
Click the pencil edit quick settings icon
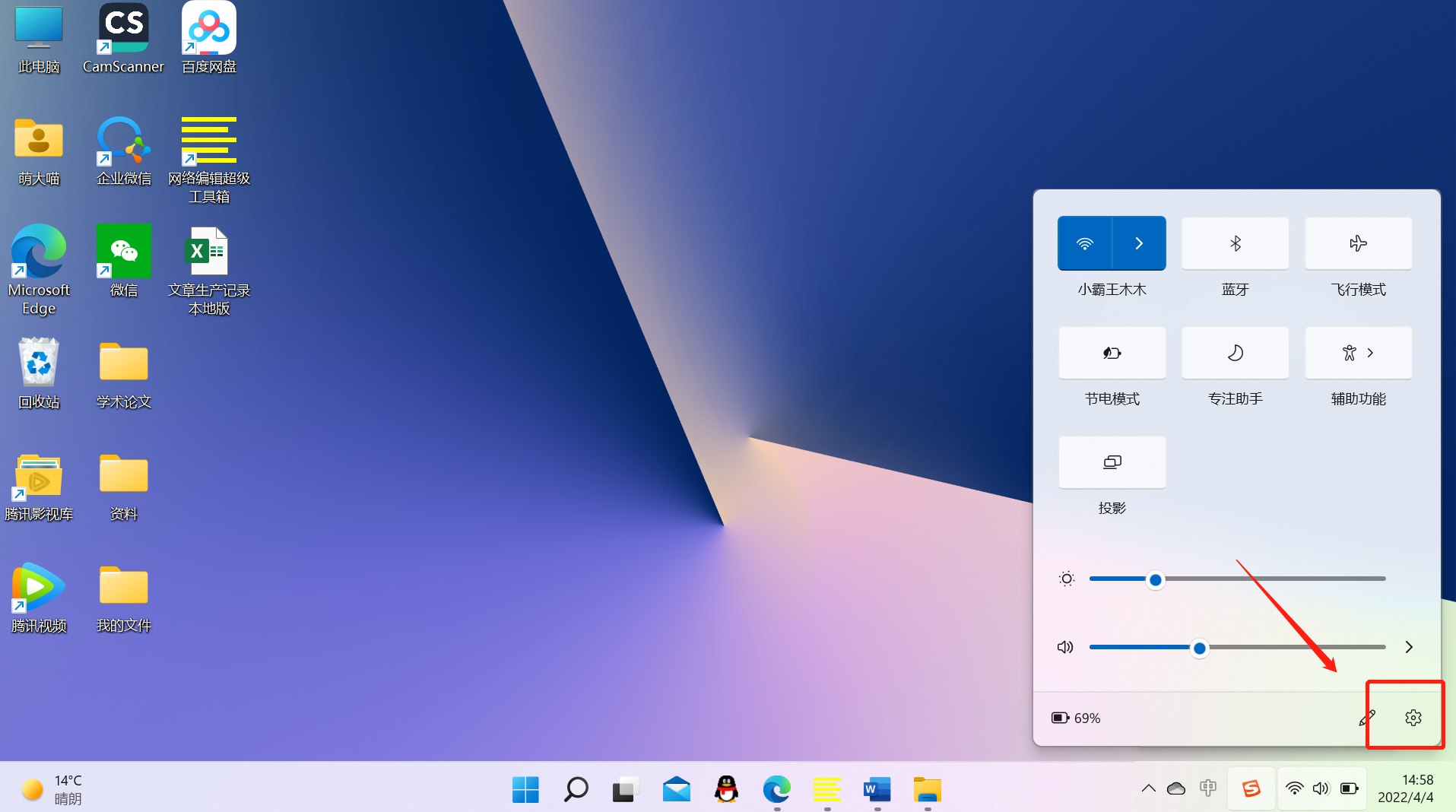[x=1367, y=718]
